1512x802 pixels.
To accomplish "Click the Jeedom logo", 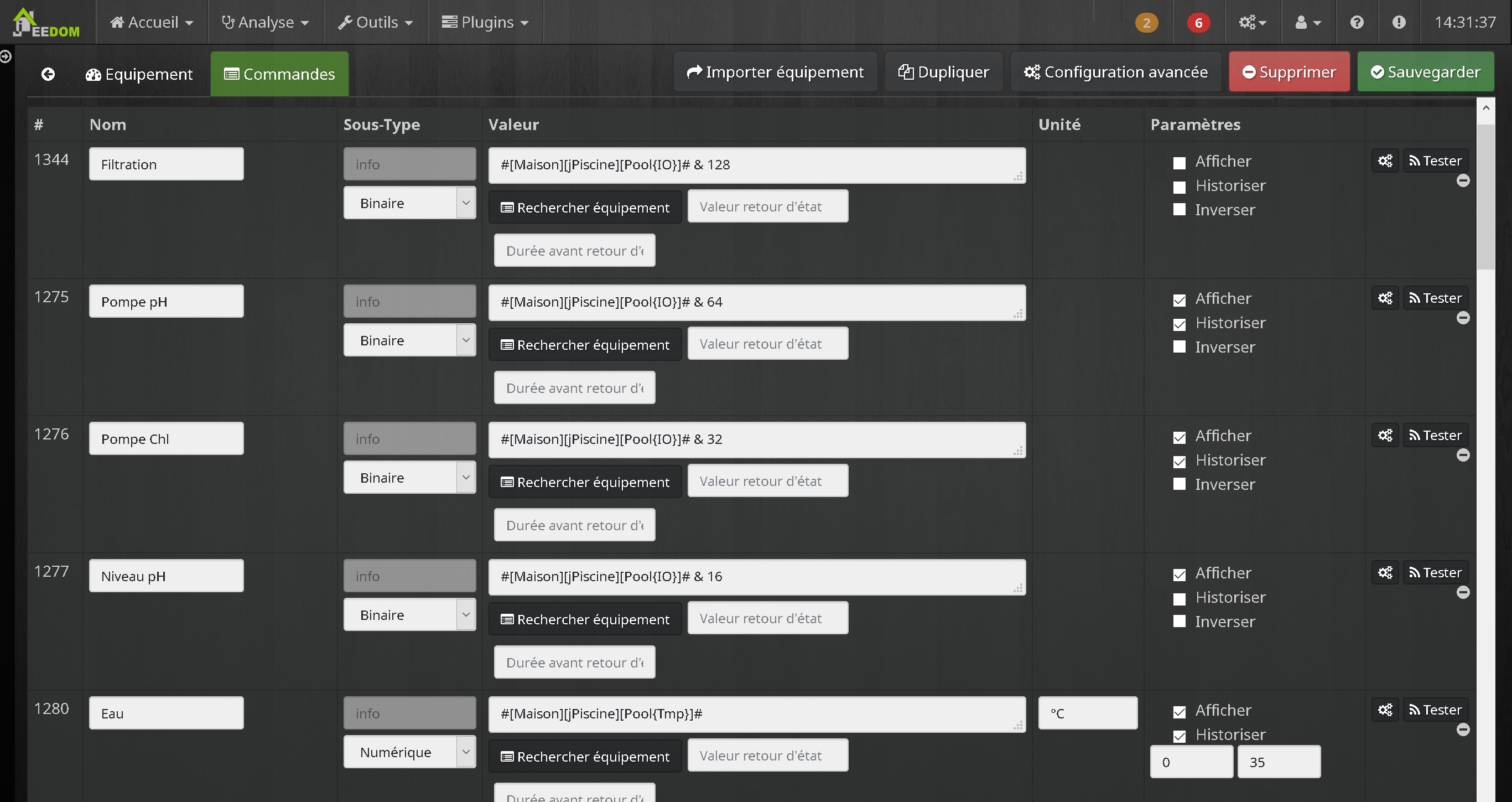I will [x=46, y=22].
